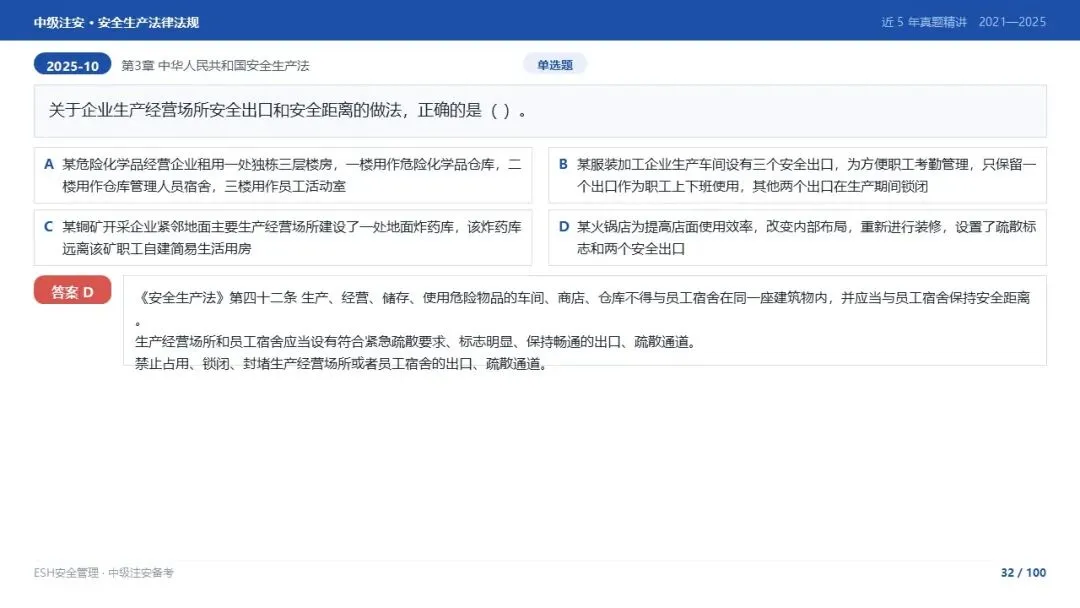Screen dimensions: 1080x608
Task: Click chapter label 第3章 中华人民共和国安全生产法
Action: [216, 65]
